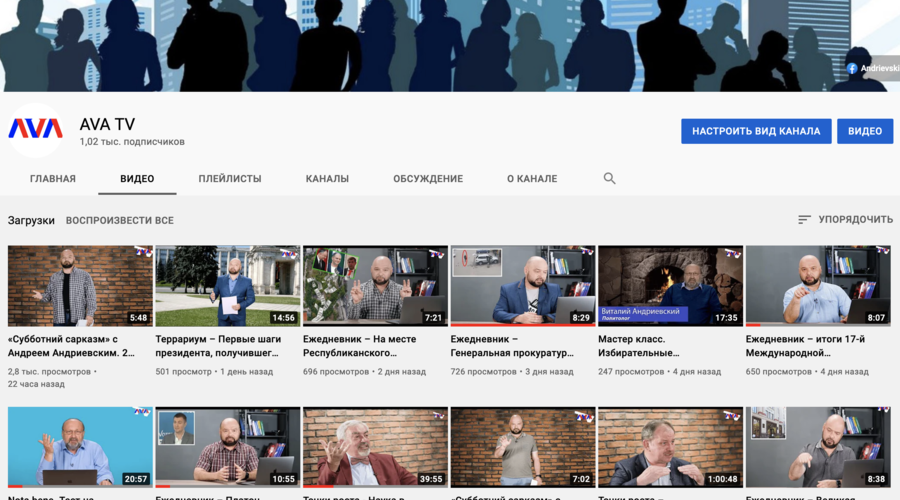This screenshot has height=500, width=900.
Task: Click the 247 просмотров • 4 дня назад text
Action: tap(660, 371)
